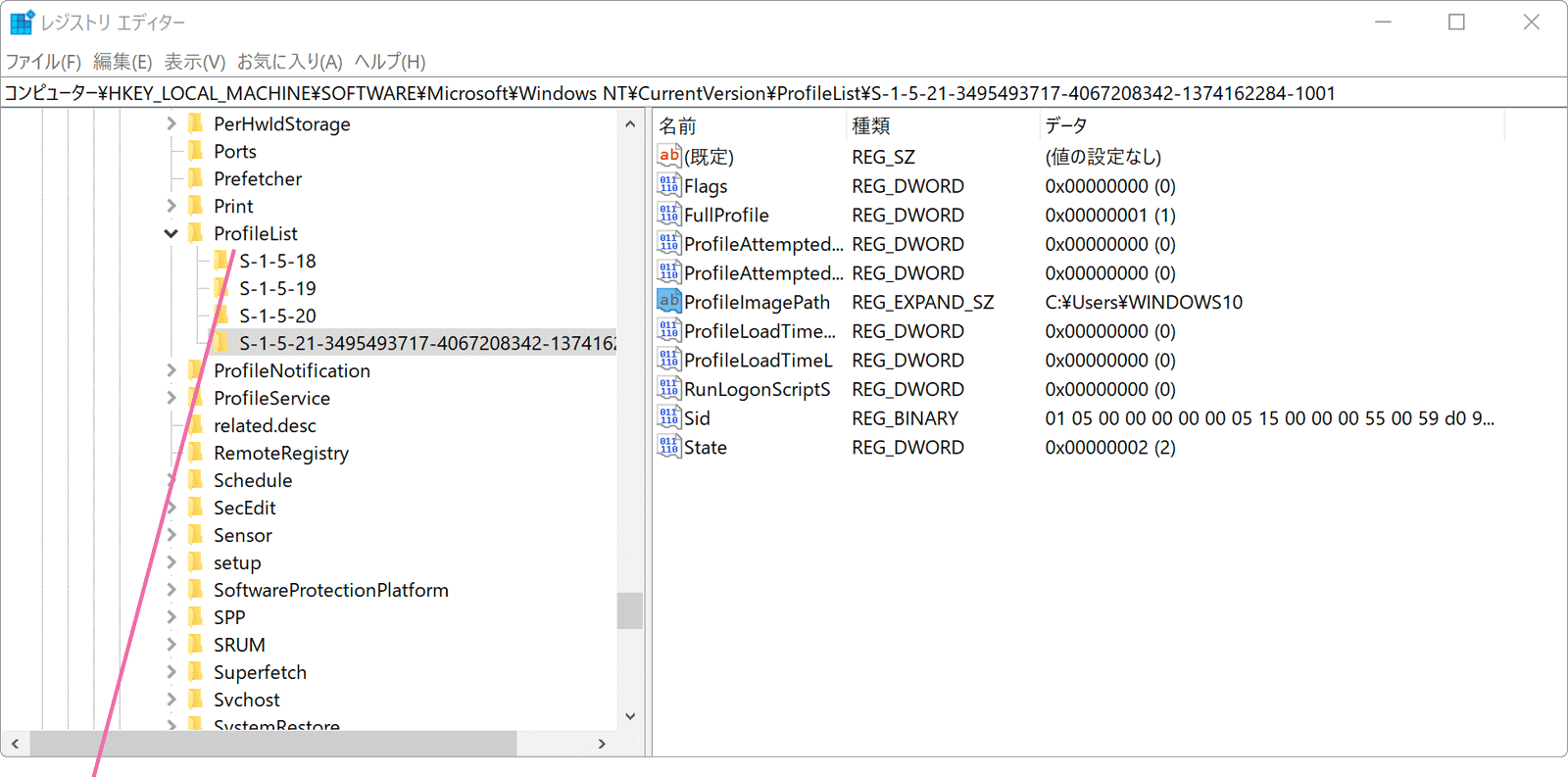Click the REG_BINARY type cell
This screenshot has width=1568, height=777.
pyautogui.click(x=905, y=418)
